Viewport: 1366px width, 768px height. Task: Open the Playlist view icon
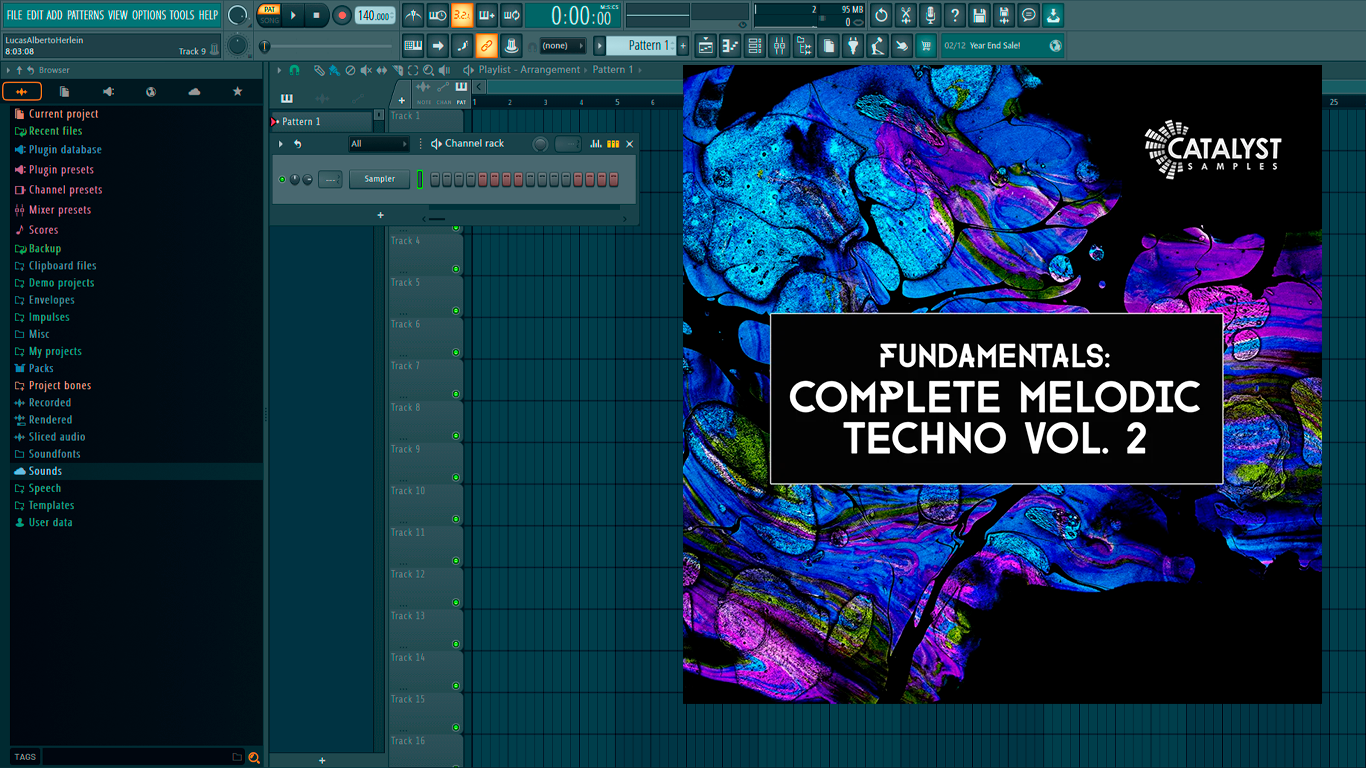(707, 45)
